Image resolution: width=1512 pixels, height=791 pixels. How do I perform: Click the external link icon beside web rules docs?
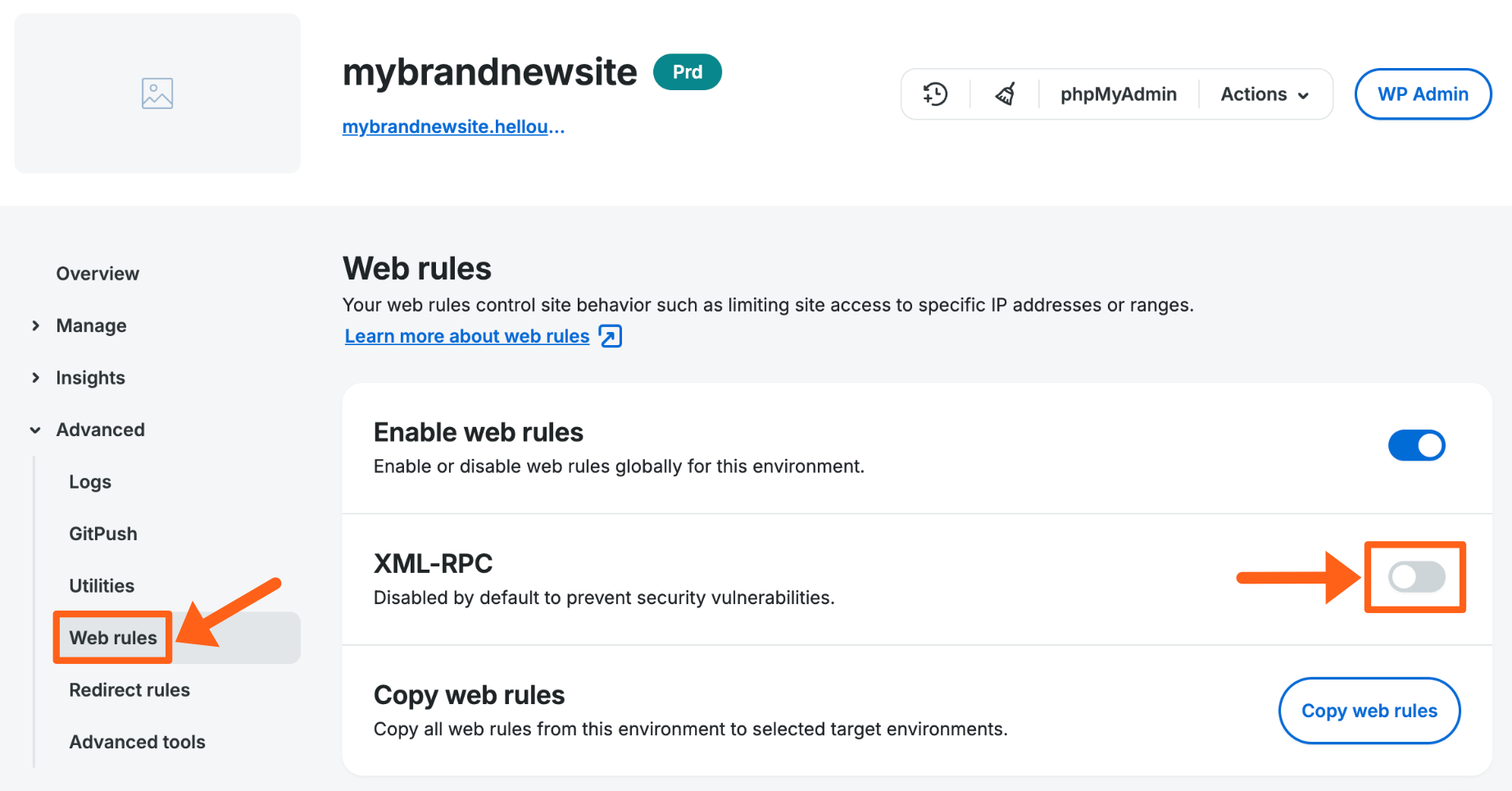click(609, 335)
